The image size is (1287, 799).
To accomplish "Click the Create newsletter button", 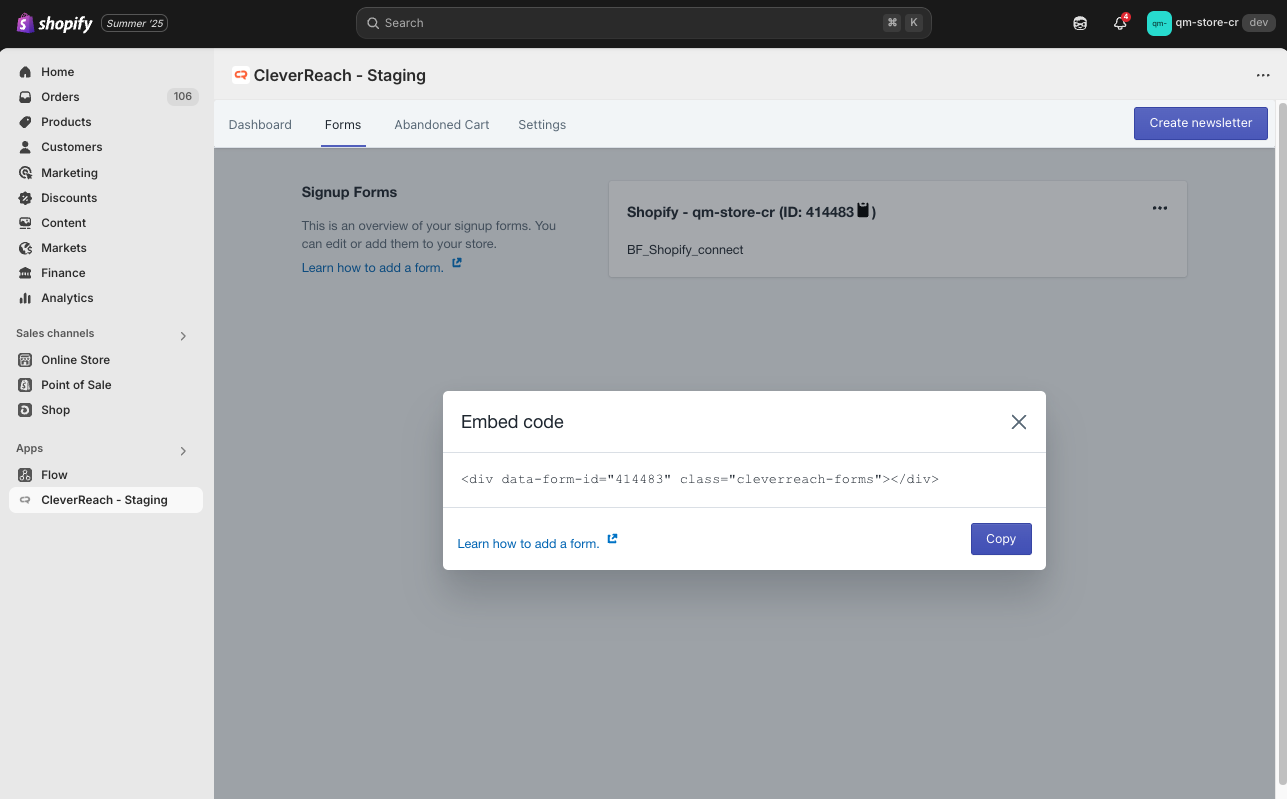I will coord(1201,123).
